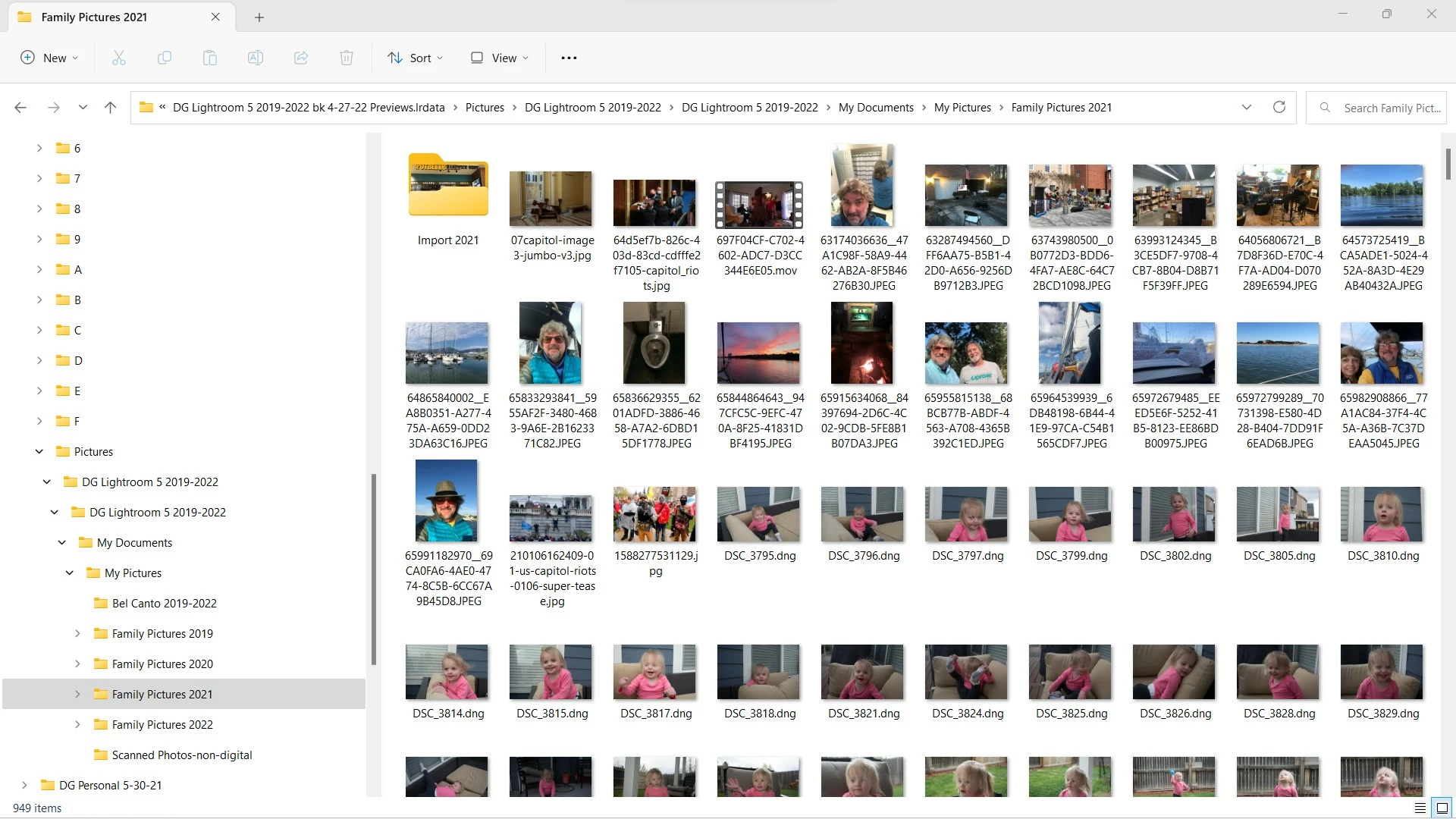The height and width of the screenshot is (819, 1456).
Task: Click the New button
Action: tap(49, 58)
